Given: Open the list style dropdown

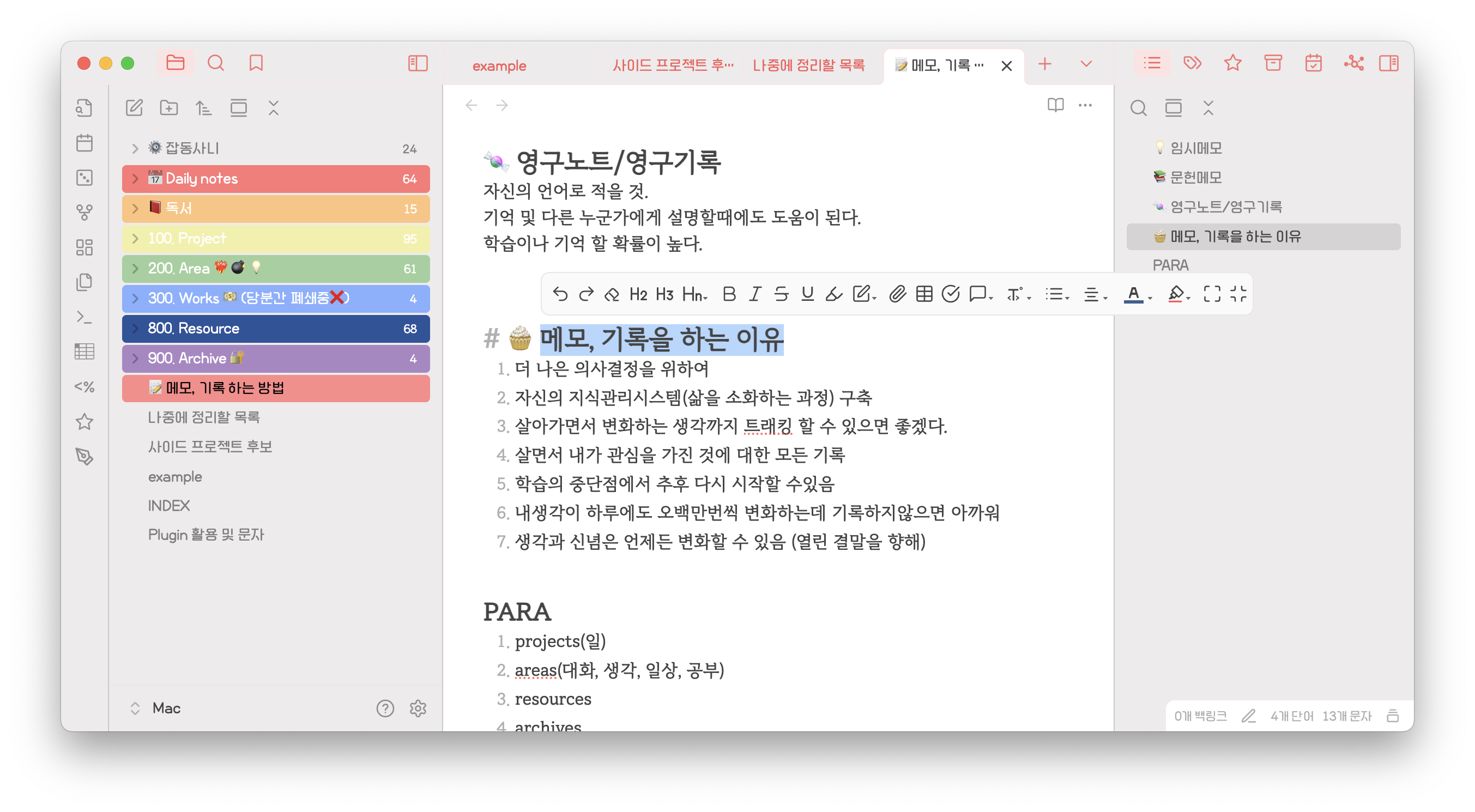Looking at the screenshot, I should click(x=1057, y=294).
